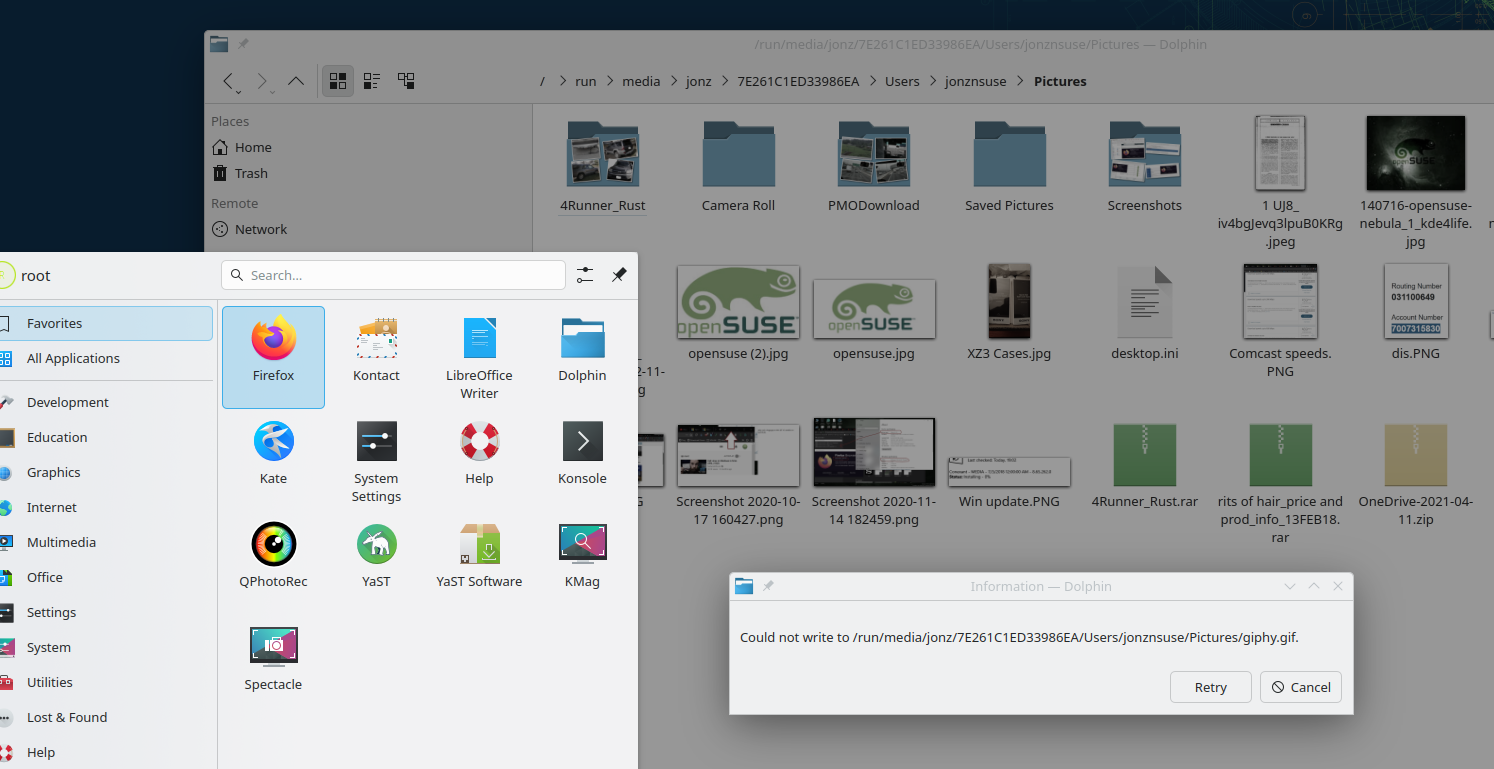Start LibreOffice Writer from the launcher
Screen dimensions: 1494x769
pos(479,357)
